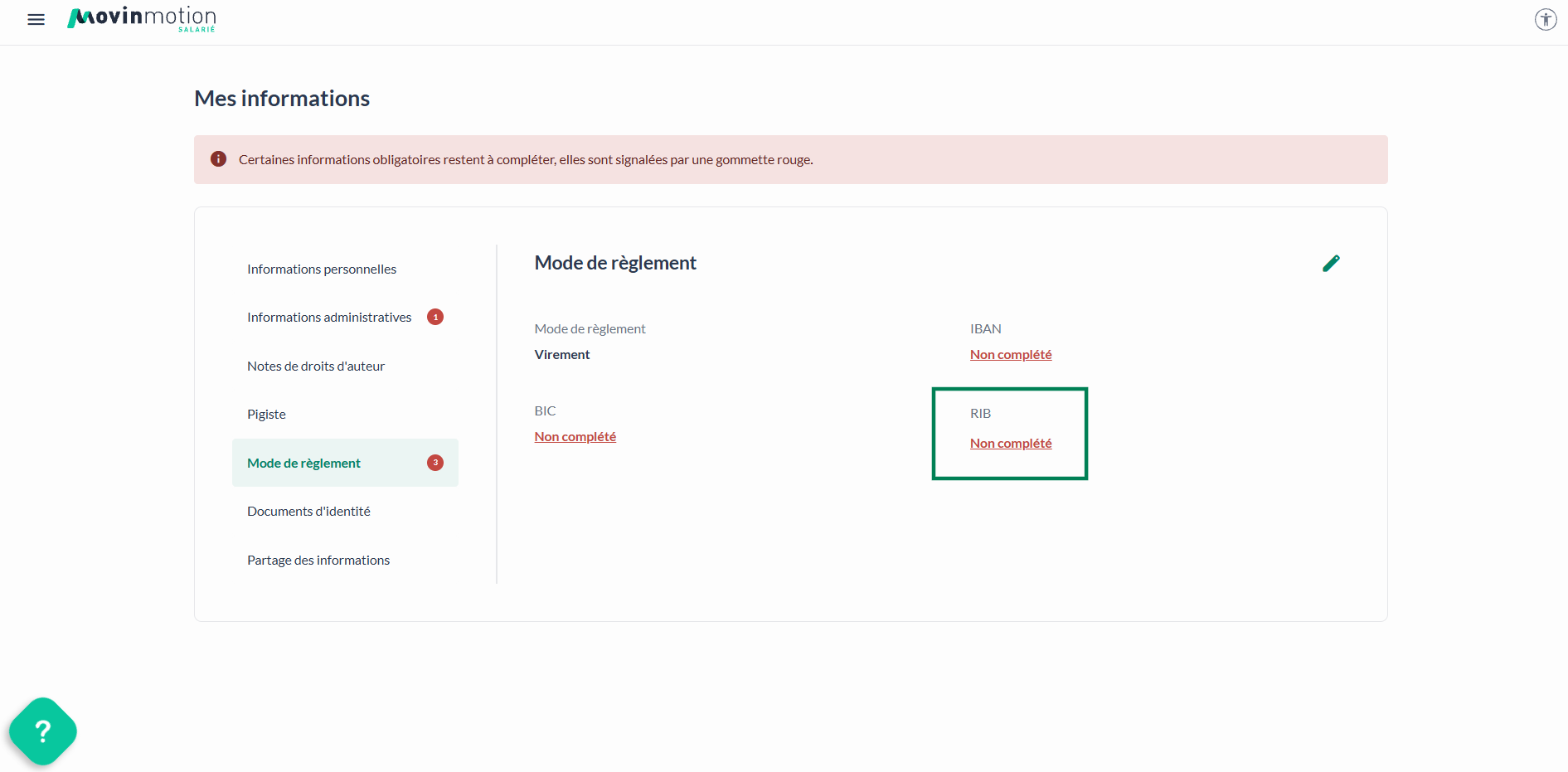Open Notes de droits d'auteur
1568x772 pixels.
coord(316,366)
